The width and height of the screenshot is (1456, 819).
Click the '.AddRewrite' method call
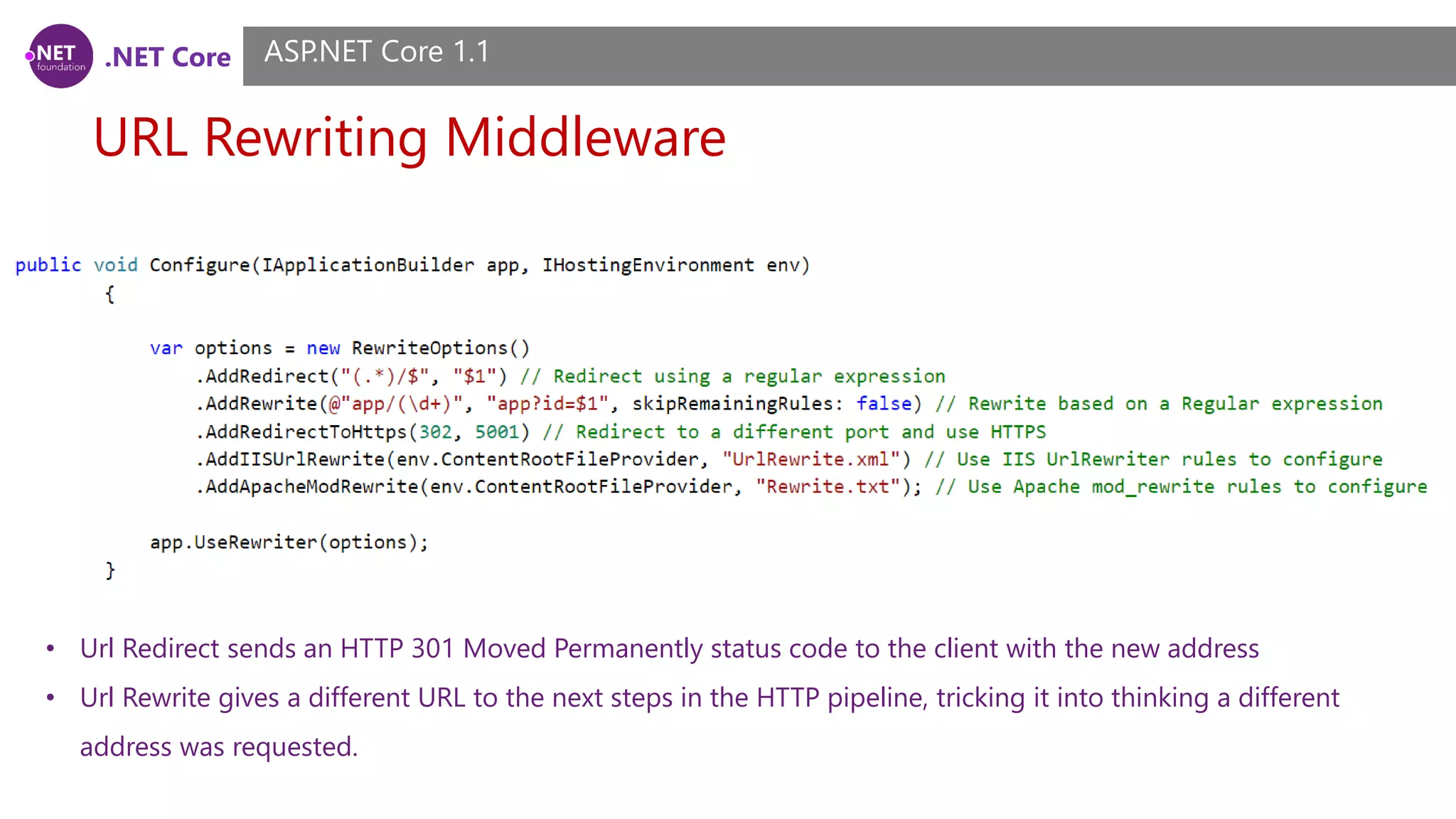pyautogui.click(x=256, y=404)
